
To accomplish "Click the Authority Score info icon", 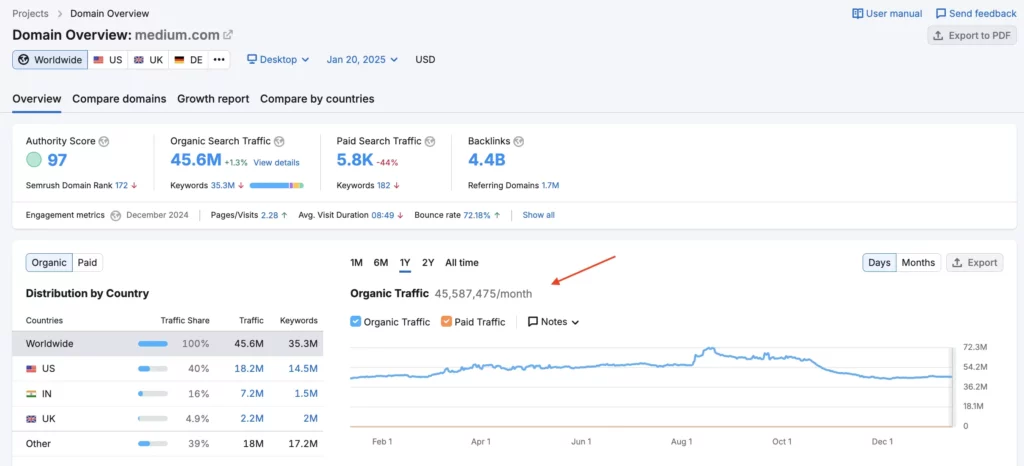I will tap(104, 141).
